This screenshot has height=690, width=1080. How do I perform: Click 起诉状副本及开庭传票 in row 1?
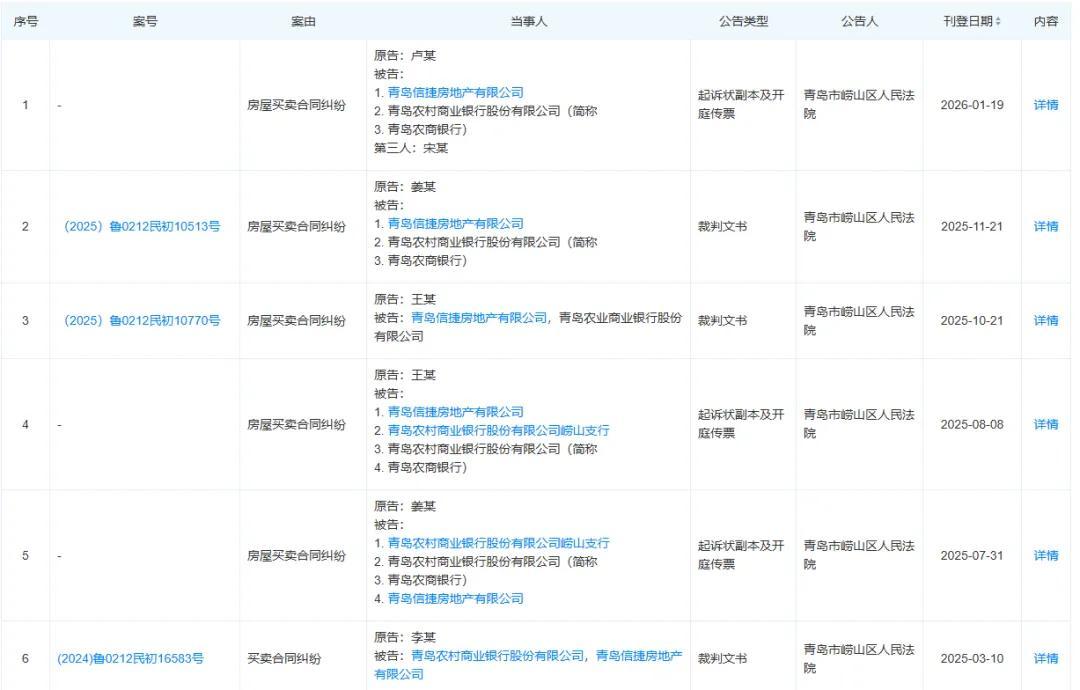(741, 104)
